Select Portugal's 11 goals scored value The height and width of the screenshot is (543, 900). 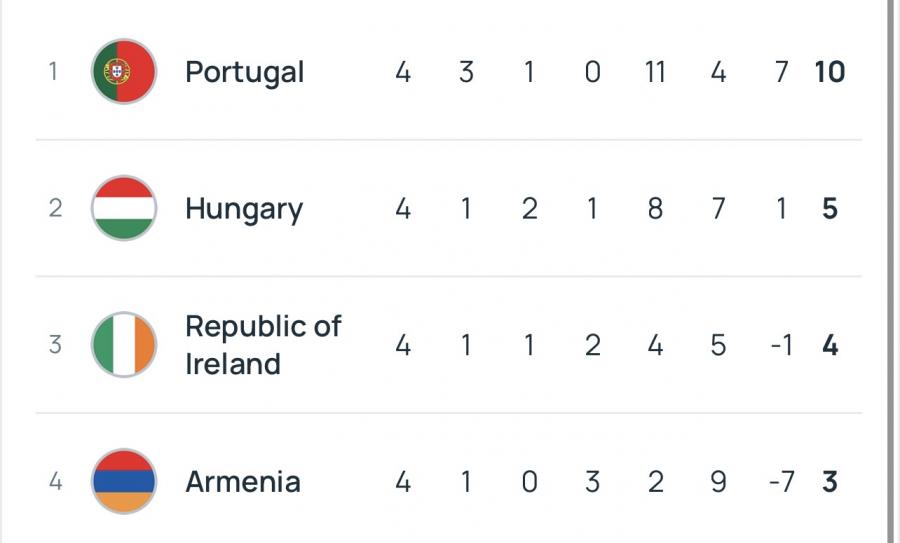(654, 72)
